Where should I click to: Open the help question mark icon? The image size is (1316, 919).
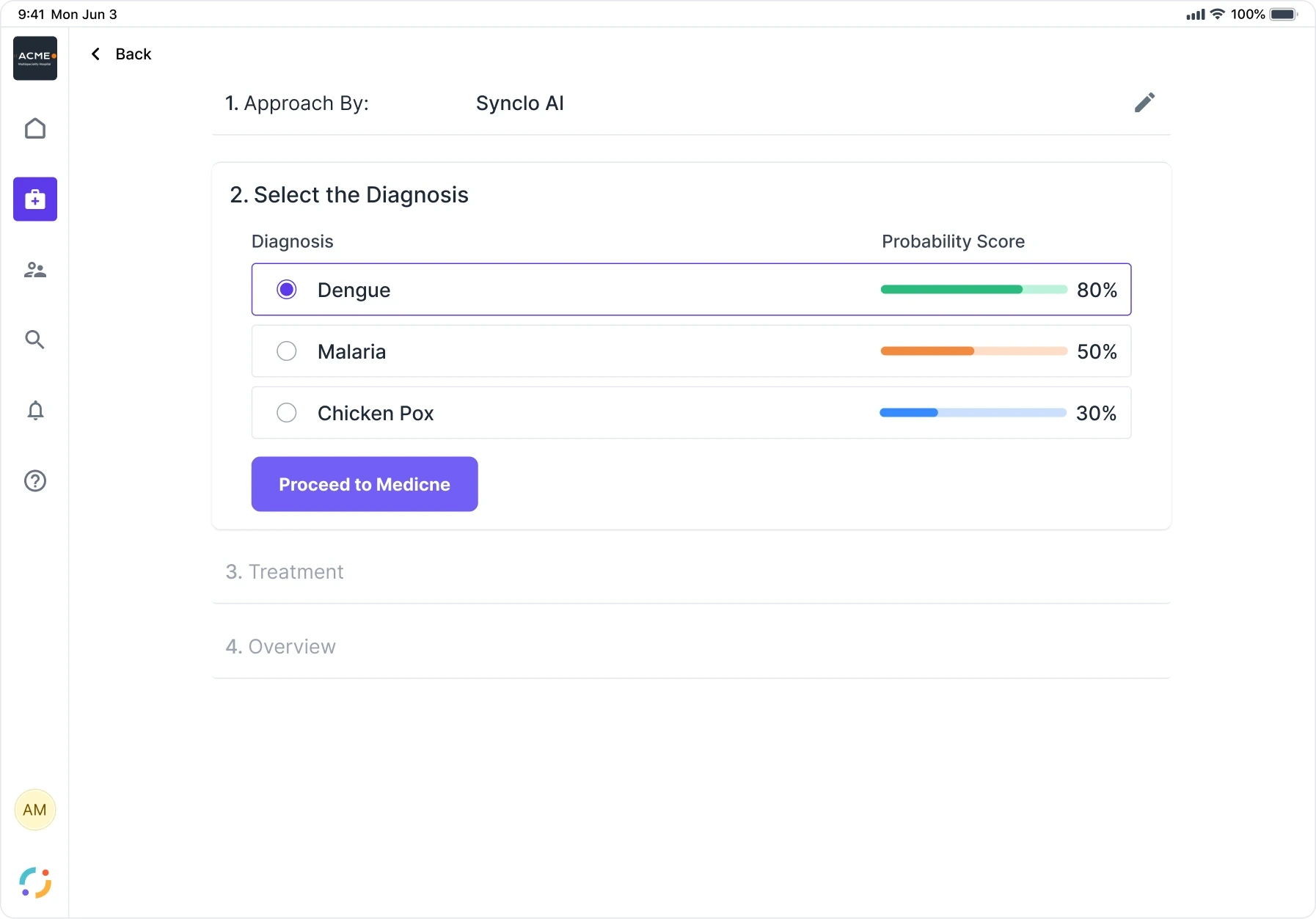35,480
